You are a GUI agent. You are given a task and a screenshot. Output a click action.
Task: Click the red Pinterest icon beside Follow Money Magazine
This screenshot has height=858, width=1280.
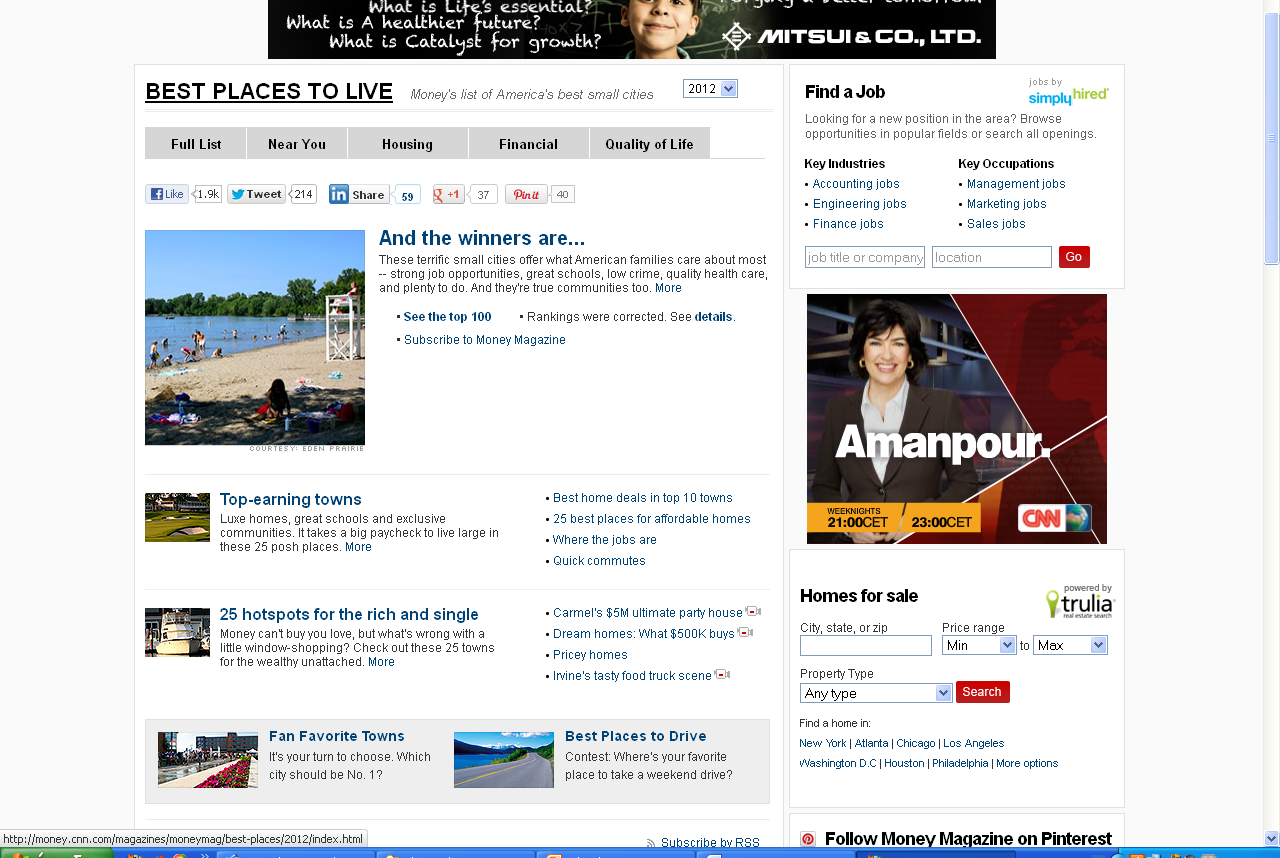pos(808,839)
